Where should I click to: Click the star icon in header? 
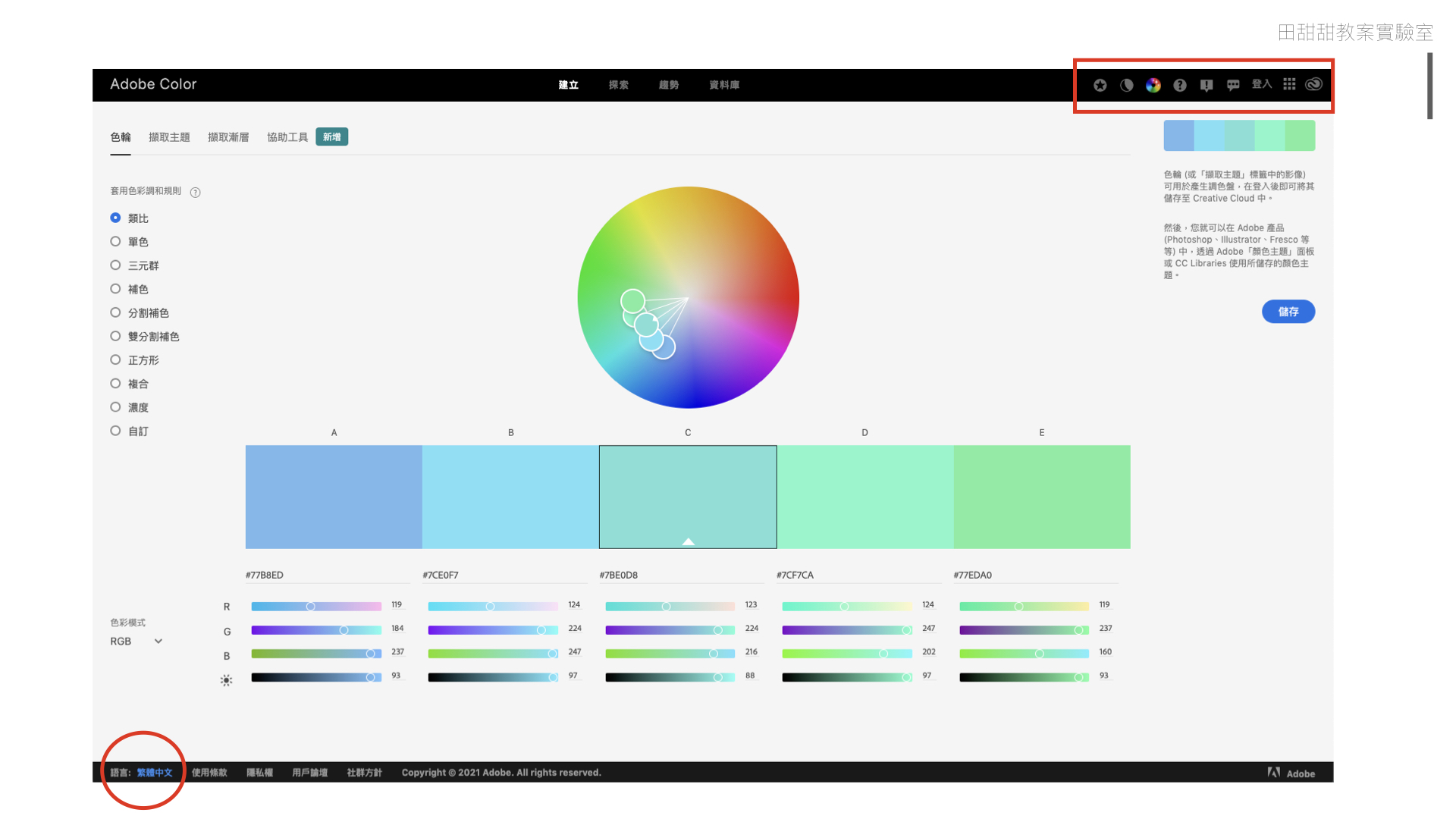click(x=1100, y=86)
